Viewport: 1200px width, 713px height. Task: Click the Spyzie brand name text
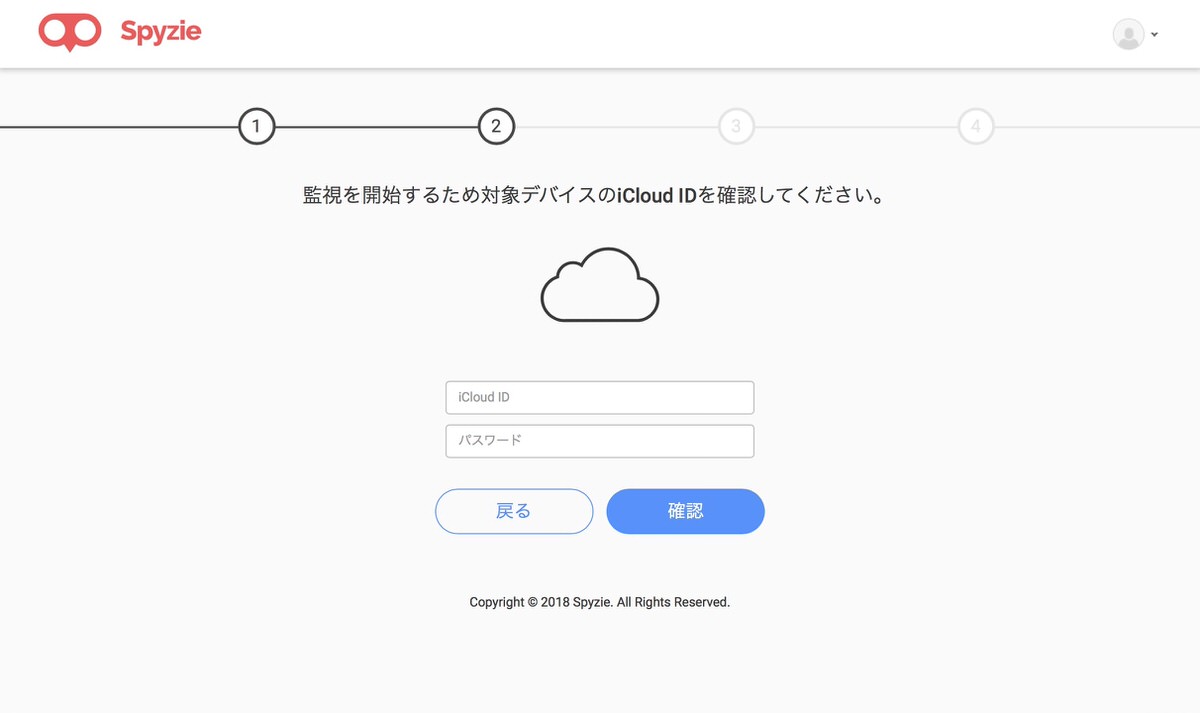pyautogui.click(x=160, y=31)
